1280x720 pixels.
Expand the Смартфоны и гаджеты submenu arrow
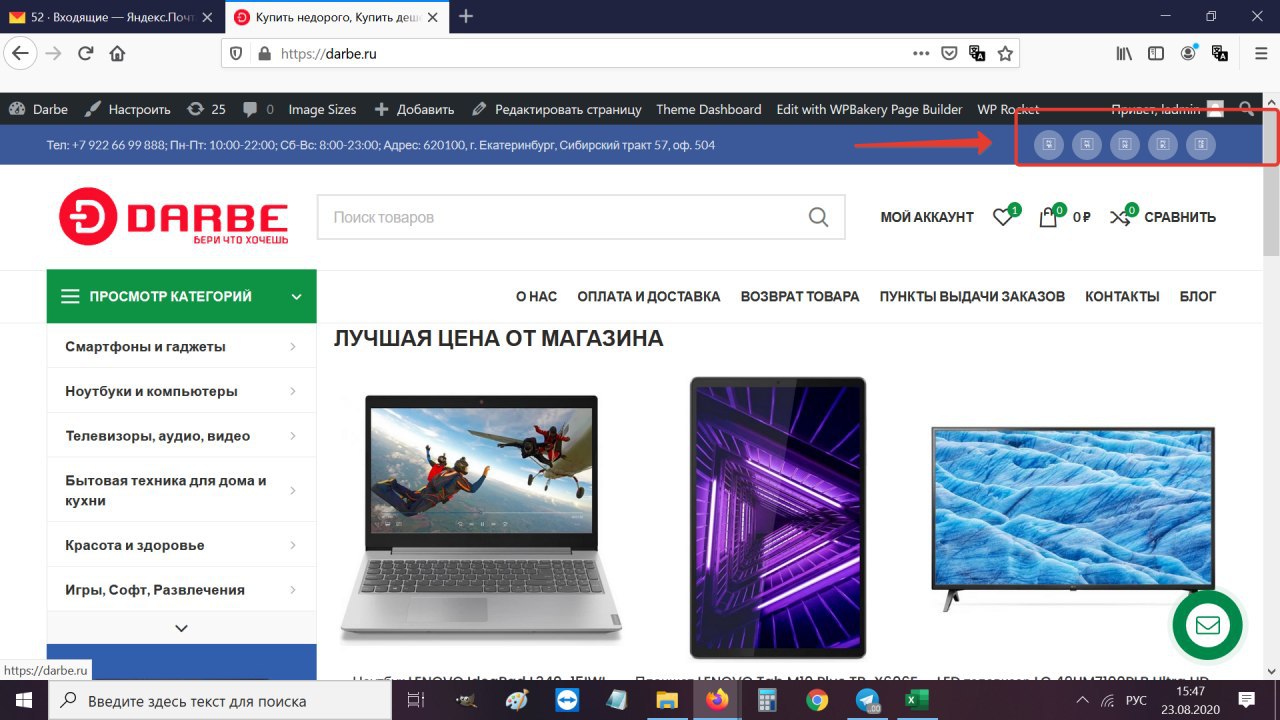pos(293,347)
